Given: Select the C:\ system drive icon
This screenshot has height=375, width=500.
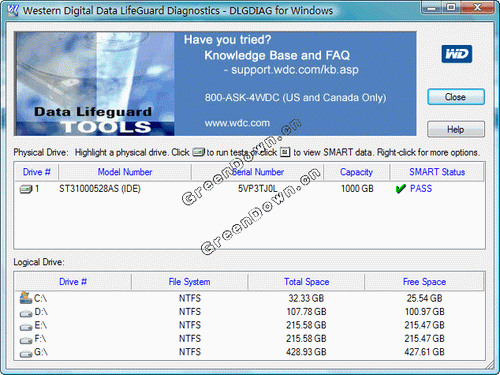Looking at the screenshot, I should pos(26,298).
